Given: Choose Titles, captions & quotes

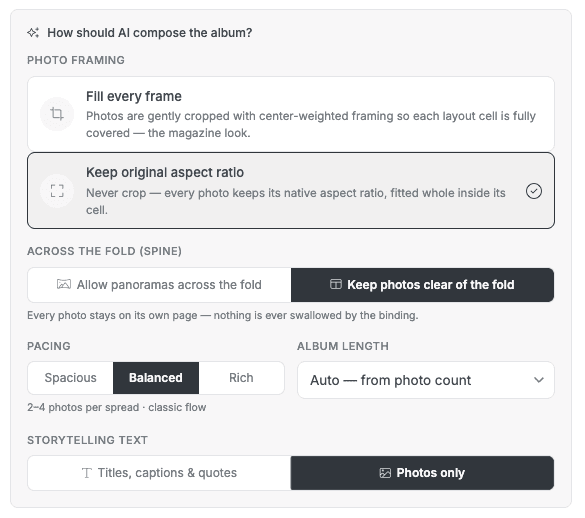Looking at the screenshot, I should [159, 473].
